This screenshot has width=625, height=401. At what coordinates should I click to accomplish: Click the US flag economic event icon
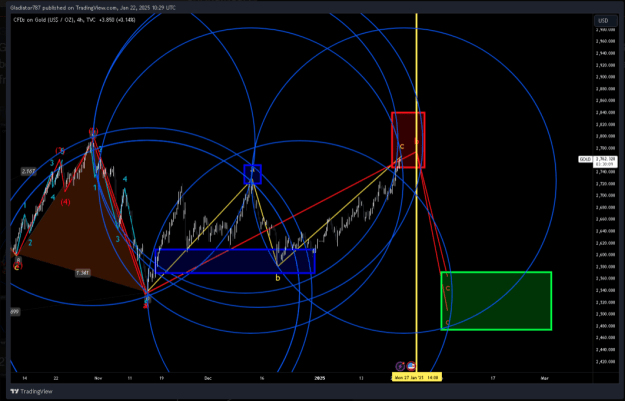(x=411, y=366)
